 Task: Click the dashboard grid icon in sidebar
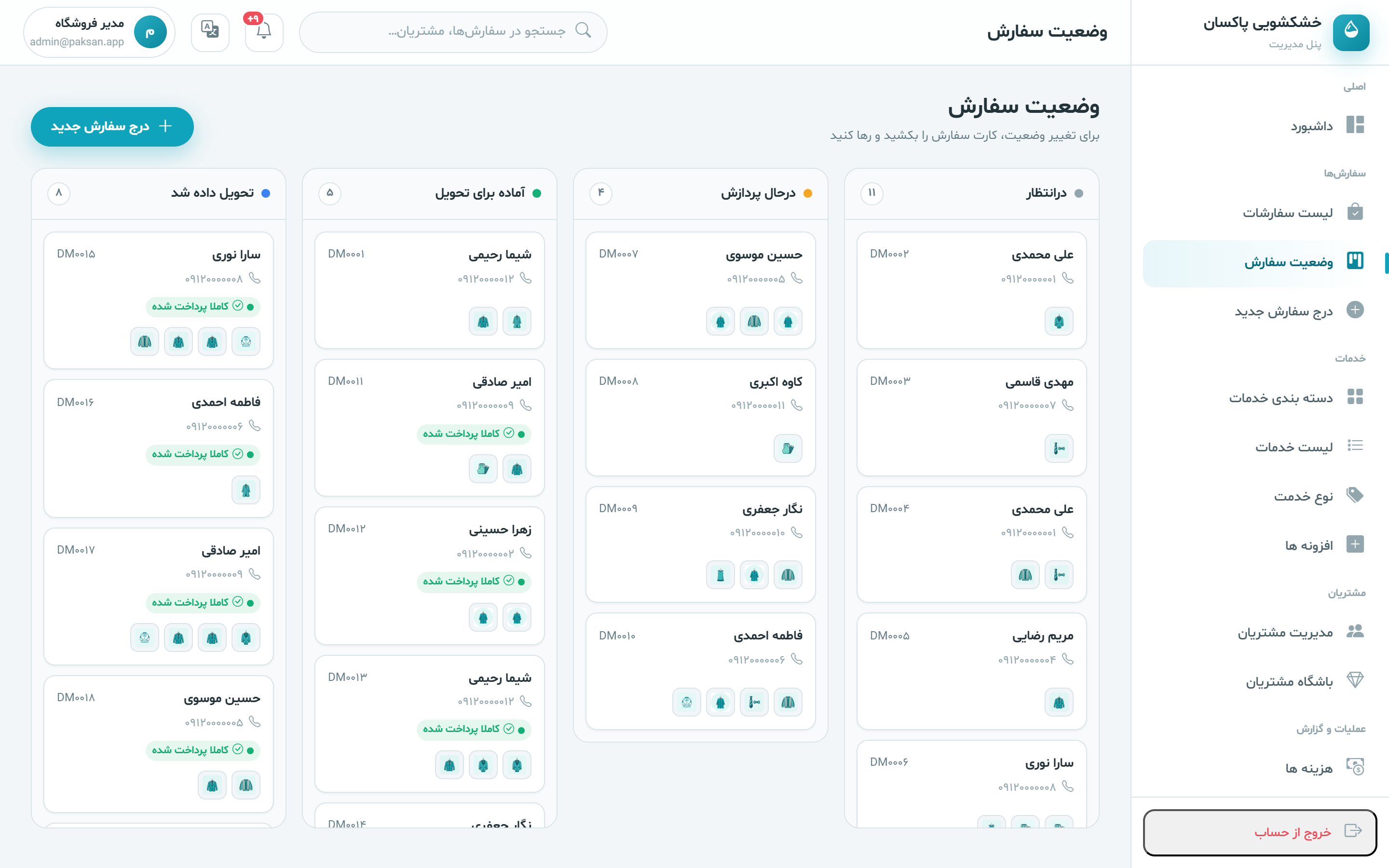coord(1355,124)
